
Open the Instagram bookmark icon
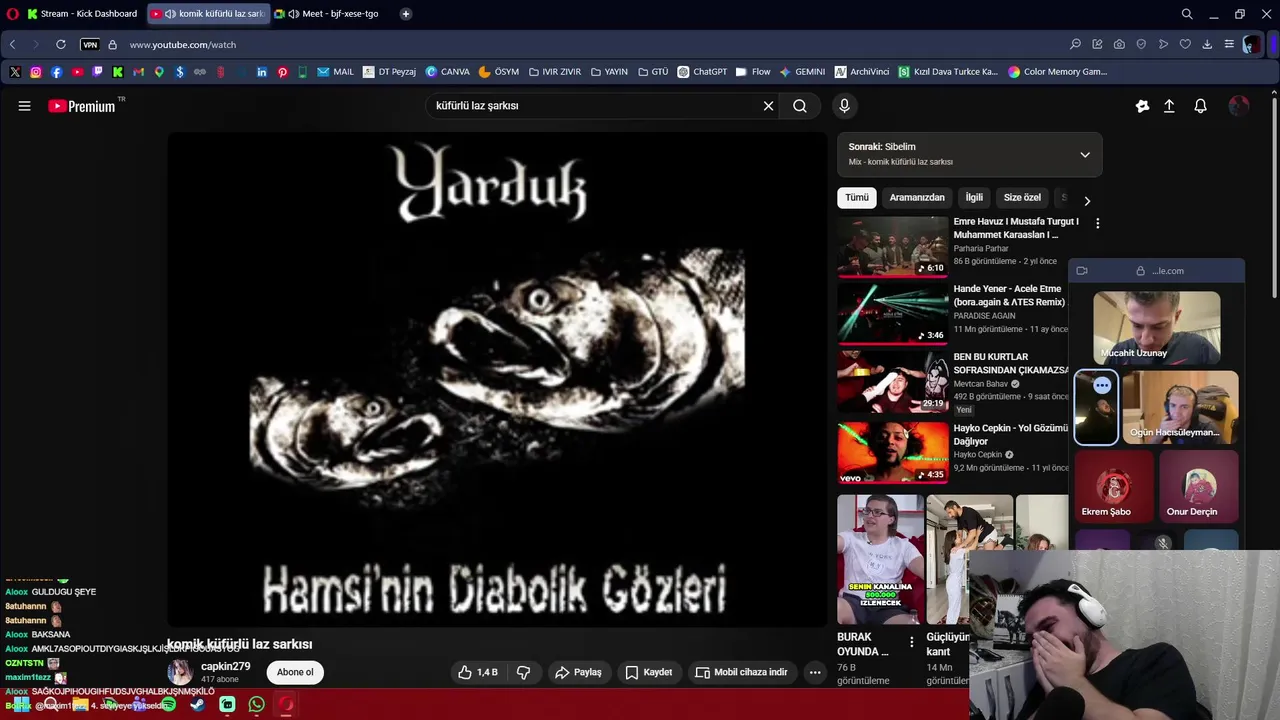pyautogui.click(x=36, y=72)
